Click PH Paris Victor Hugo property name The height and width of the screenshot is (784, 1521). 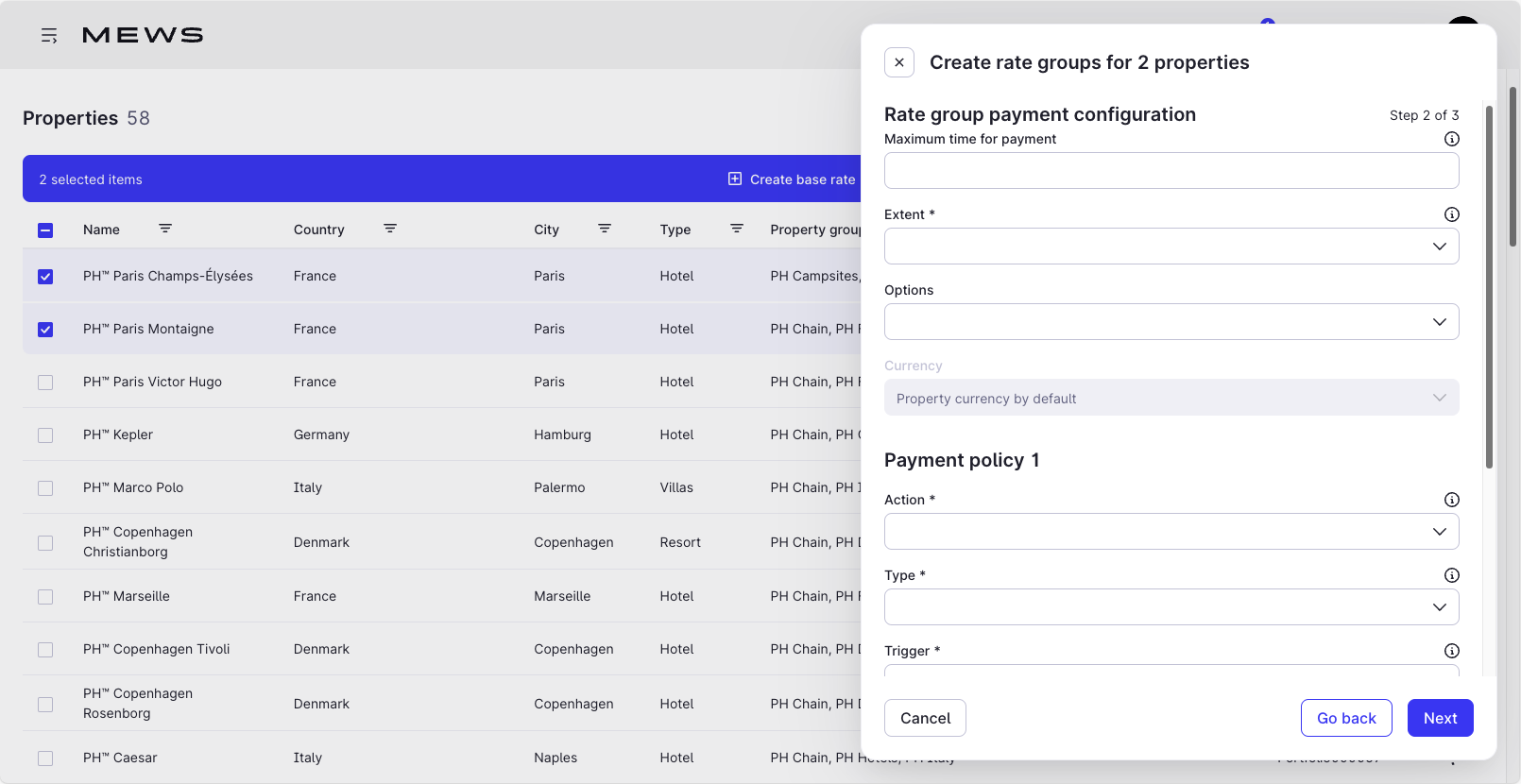tap(152, 382)
